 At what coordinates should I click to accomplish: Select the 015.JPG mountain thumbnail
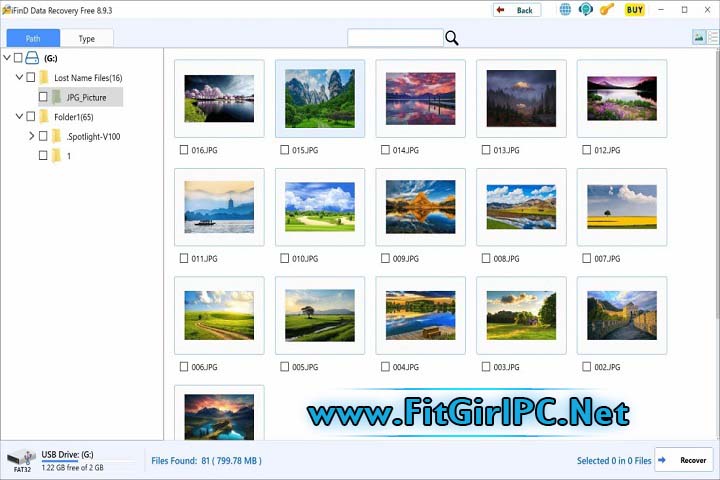tap(319, 98)
